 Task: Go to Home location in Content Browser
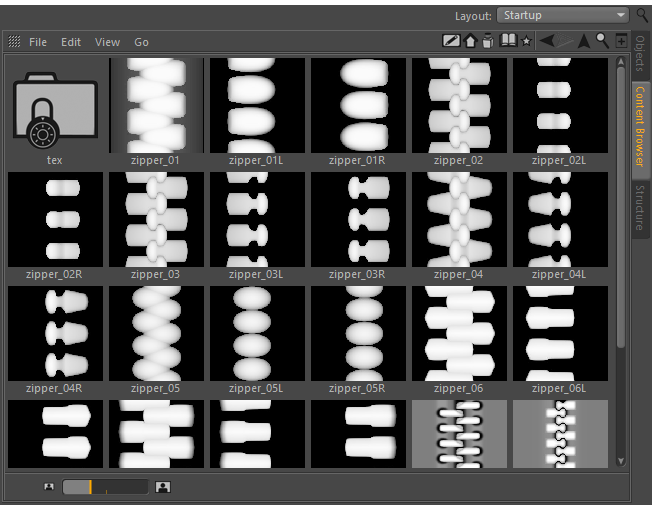(x=470, y=41)
